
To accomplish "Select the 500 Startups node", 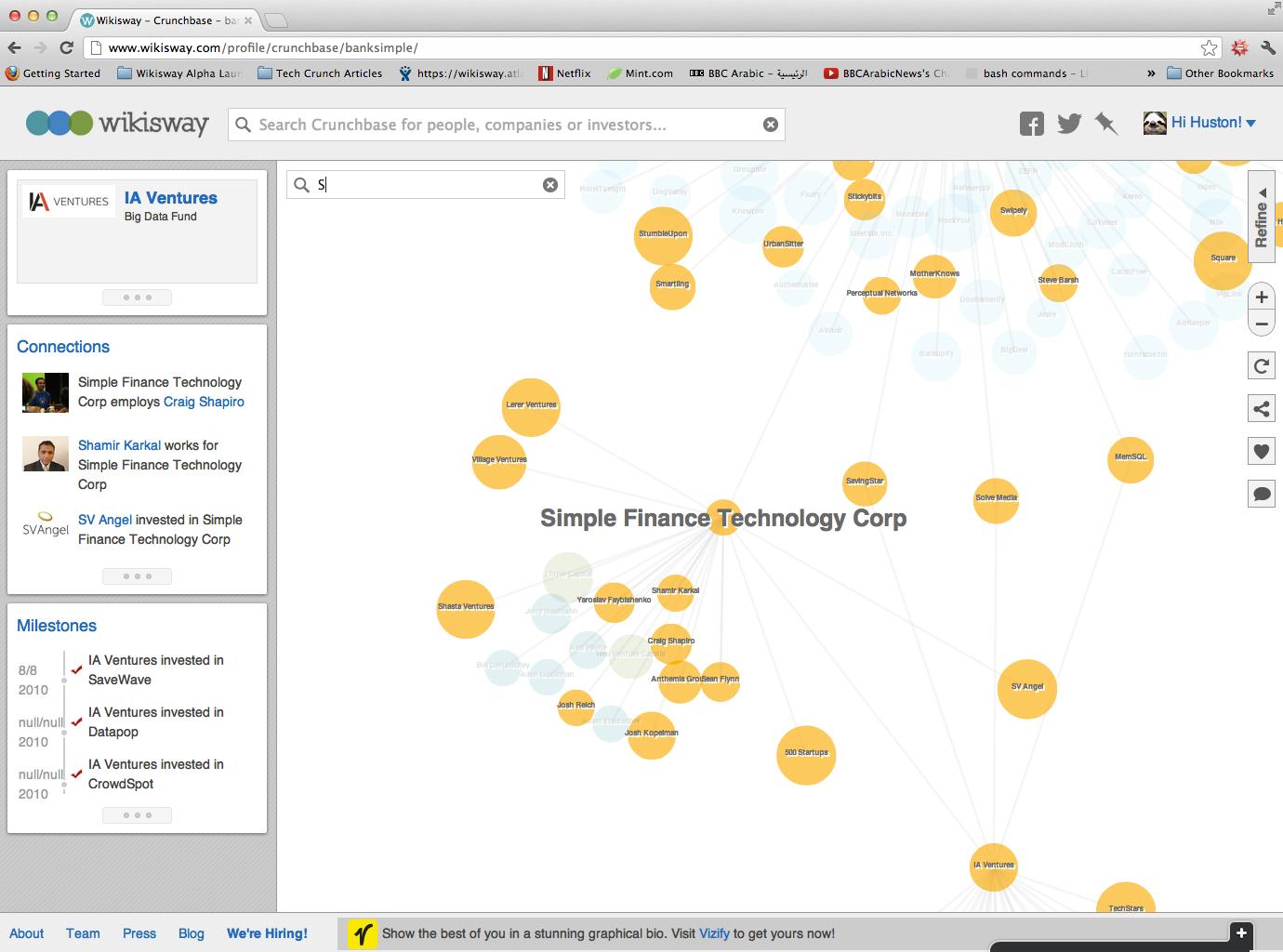I will tap(806, 755).
